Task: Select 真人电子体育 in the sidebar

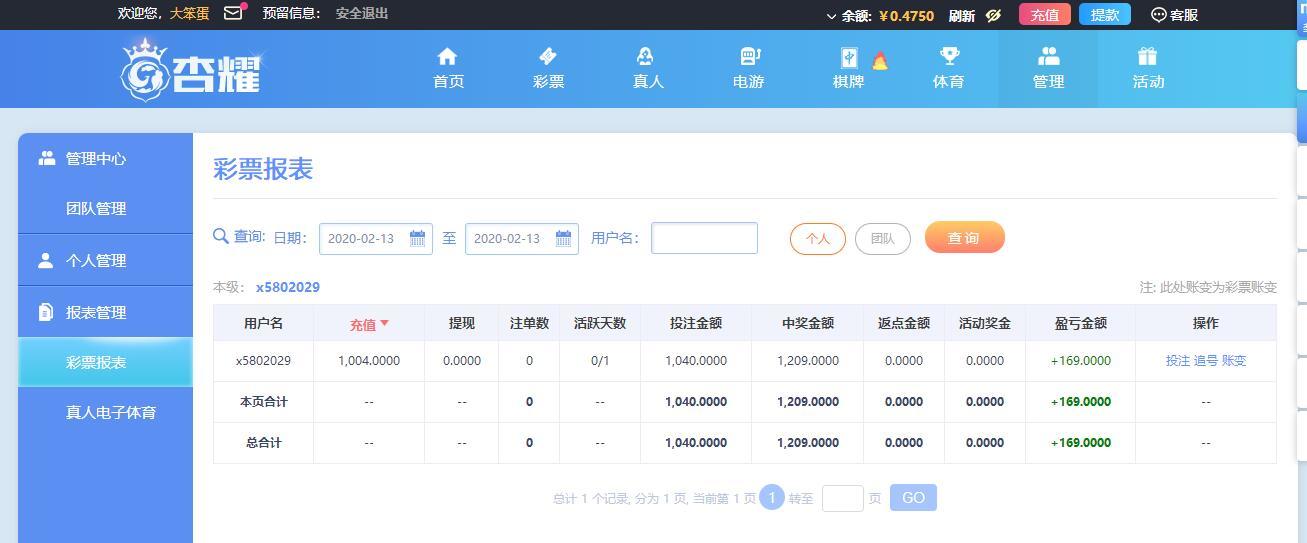Action: coord(105,412)
